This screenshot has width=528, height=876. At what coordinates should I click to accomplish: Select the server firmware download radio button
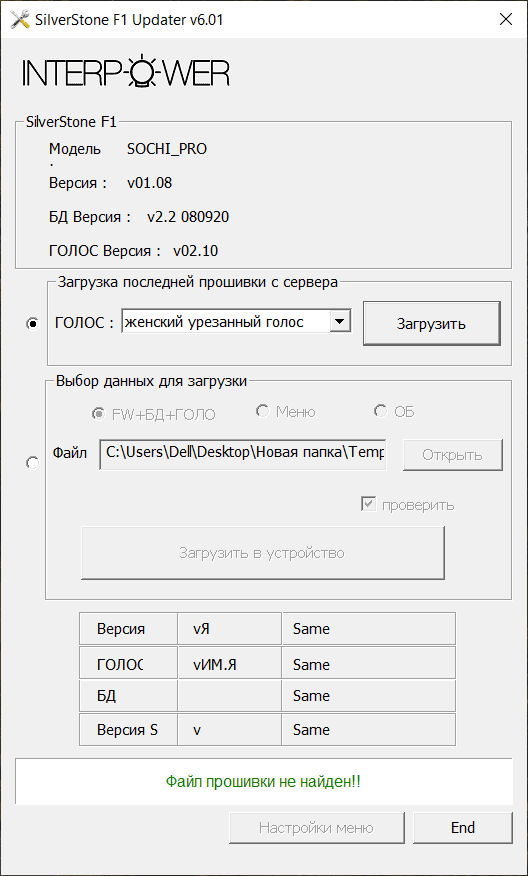33,324
